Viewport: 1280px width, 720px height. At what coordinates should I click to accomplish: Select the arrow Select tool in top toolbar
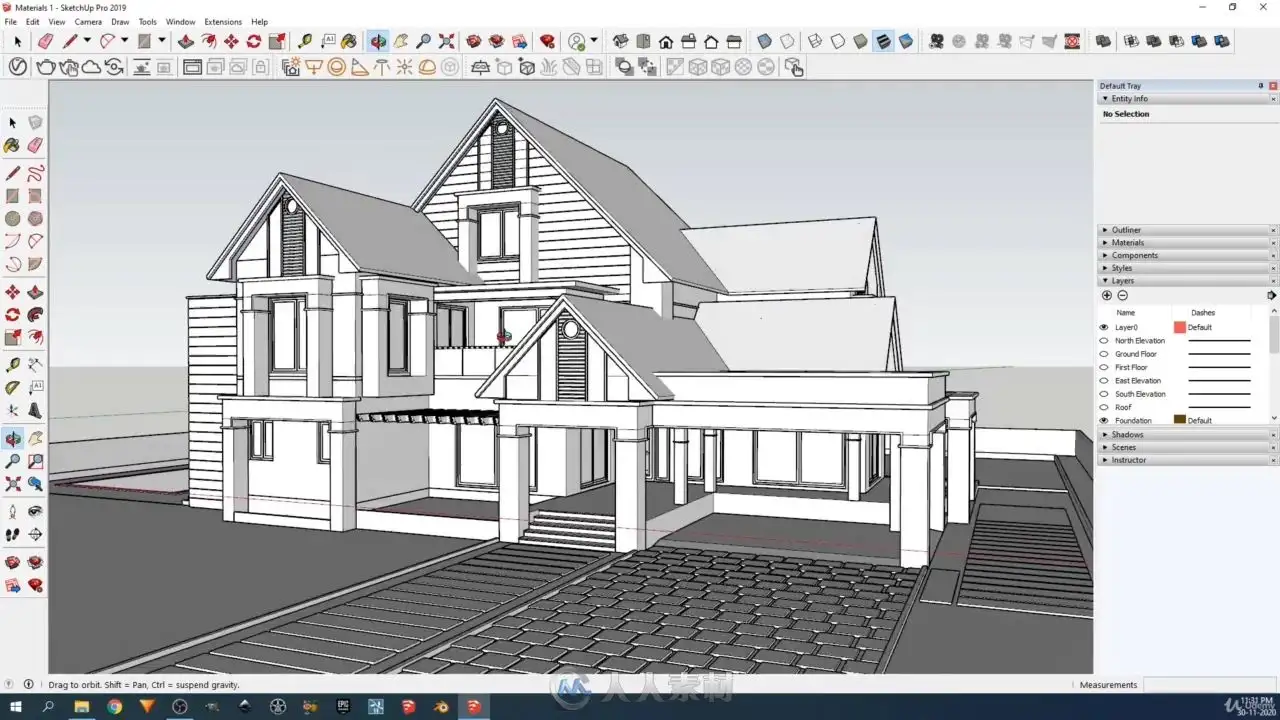pyautogui.click(x=17, y=41)
